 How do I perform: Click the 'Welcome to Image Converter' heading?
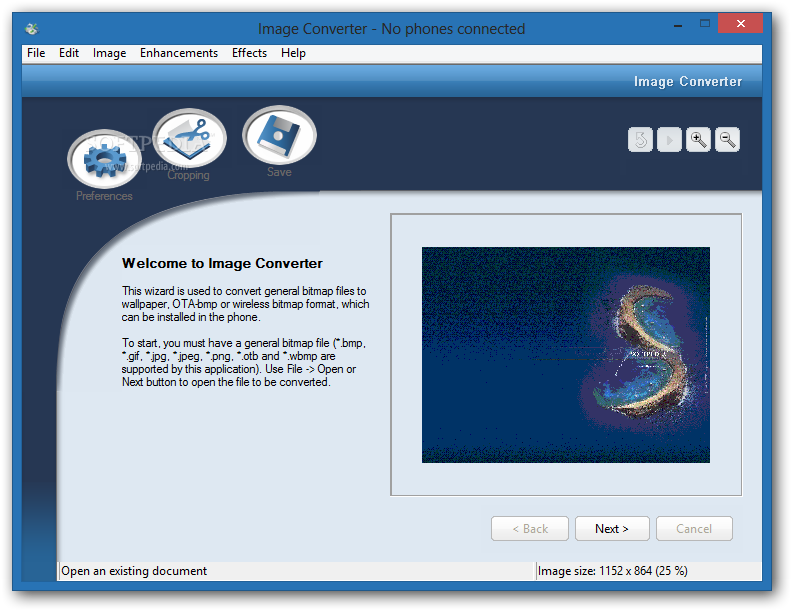tap(222, 264)
